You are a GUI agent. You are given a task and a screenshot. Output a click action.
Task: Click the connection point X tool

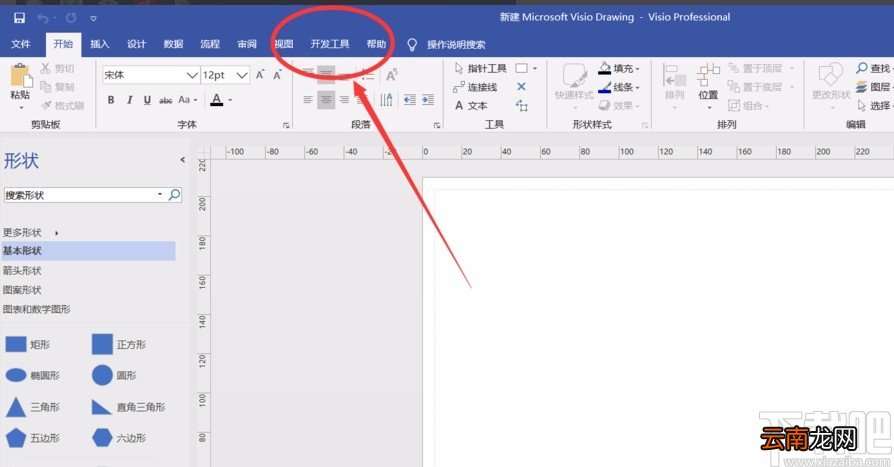[x=521, y=87]
